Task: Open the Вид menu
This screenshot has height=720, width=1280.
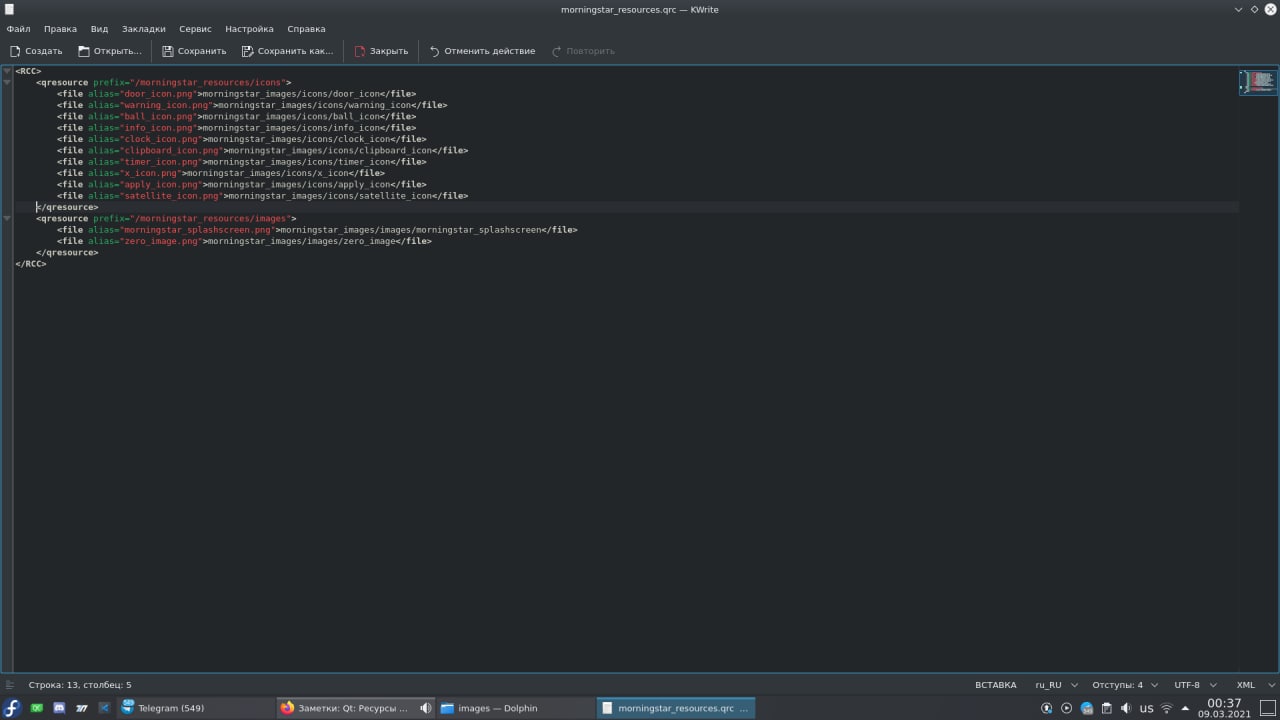Action: click(x=99, y=29)
